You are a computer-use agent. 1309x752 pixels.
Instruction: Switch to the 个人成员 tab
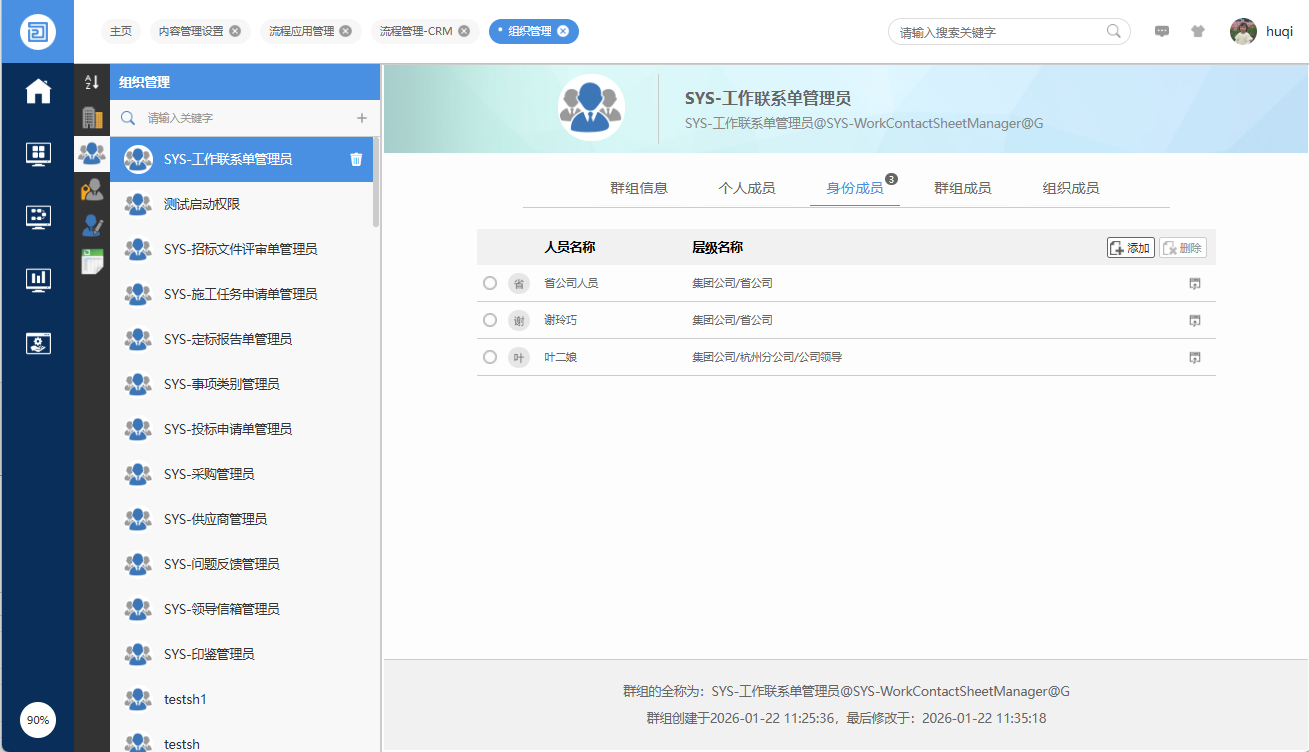746,188
